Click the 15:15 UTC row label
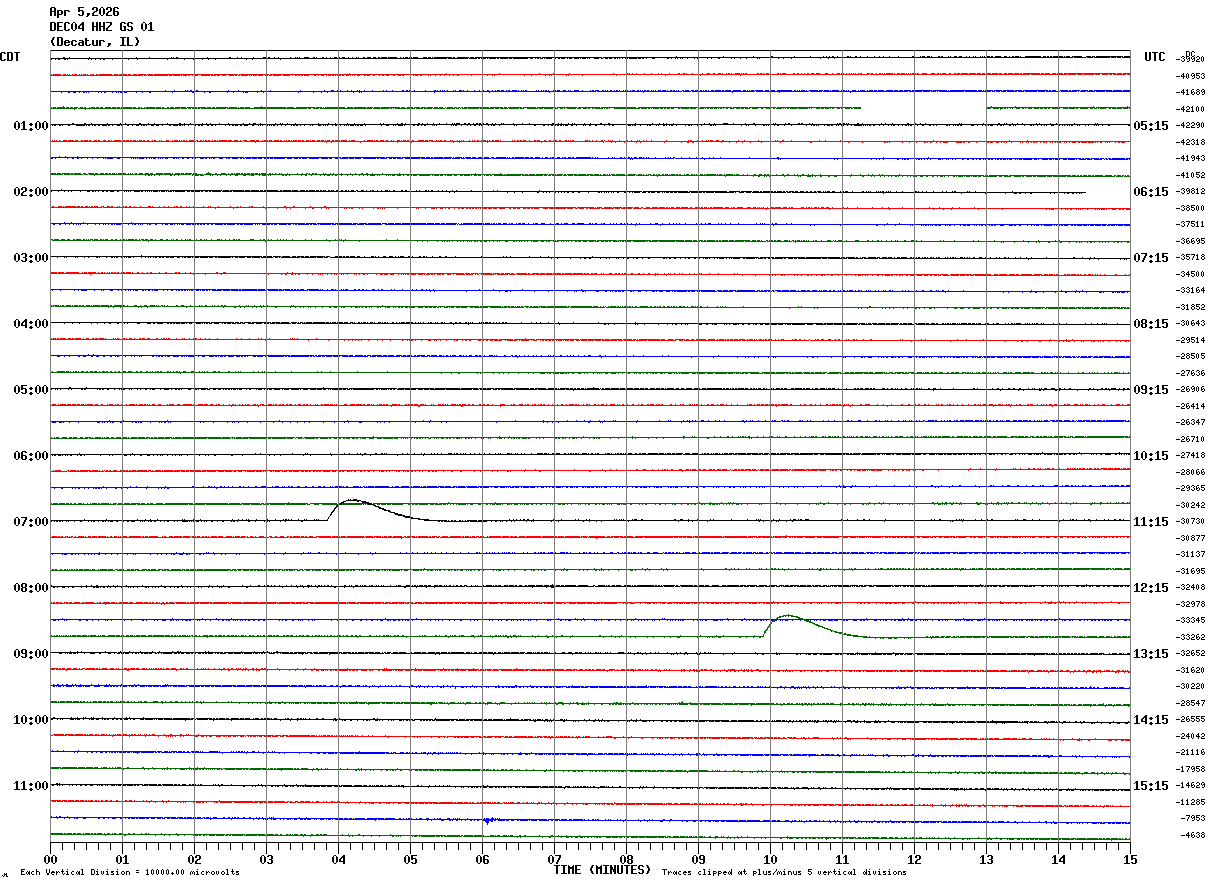This screenshot has width=1210, height=886. [1151, 786]
